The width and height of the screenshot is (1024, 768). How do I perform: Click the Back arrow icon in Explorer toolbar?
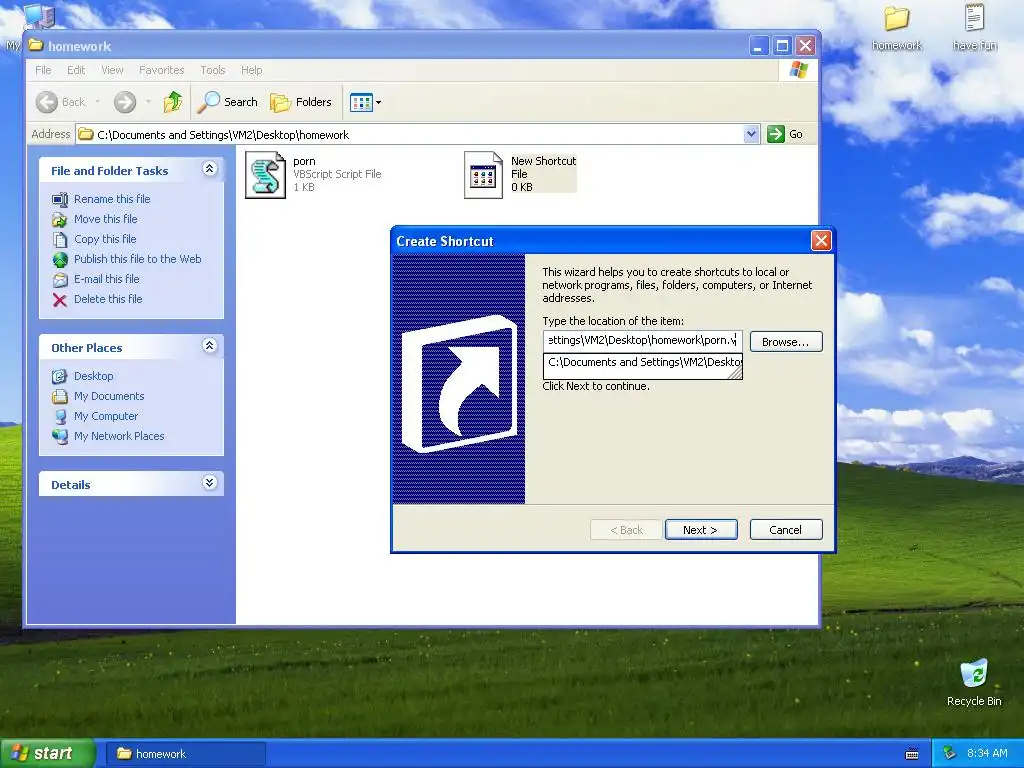coord(46,102)
